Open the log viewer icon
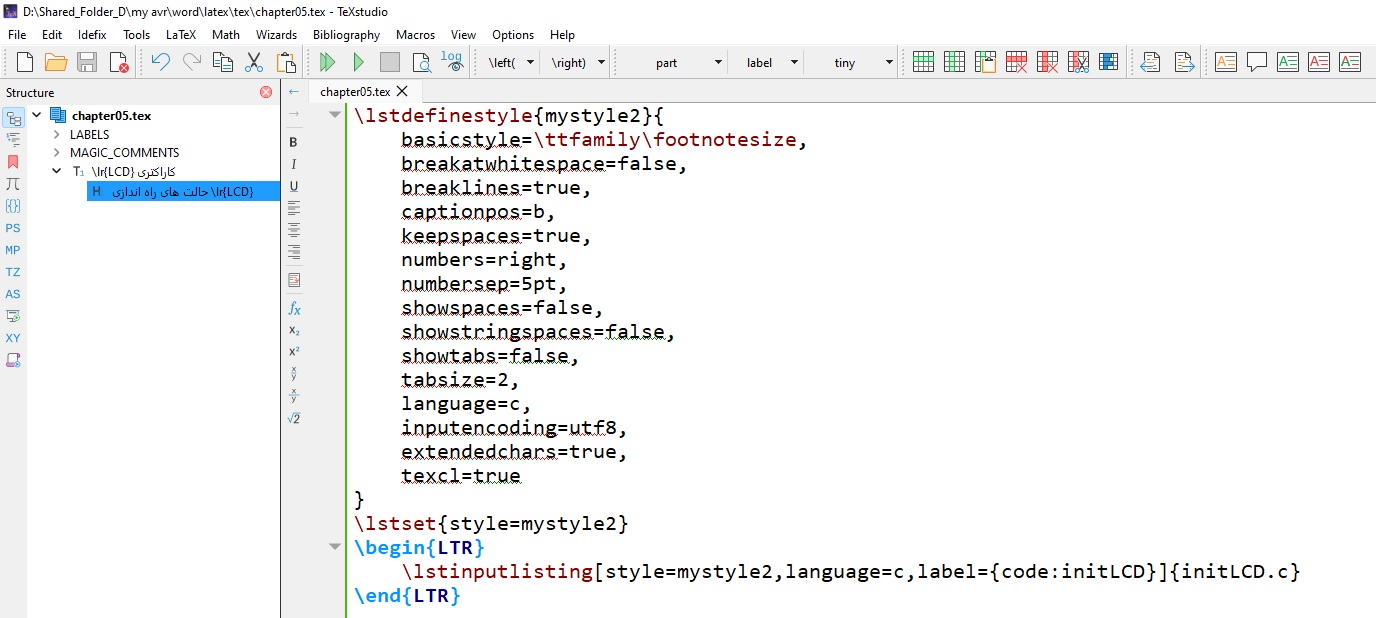The height and width of the screenshot is (618, 1376). click(452, 62)
